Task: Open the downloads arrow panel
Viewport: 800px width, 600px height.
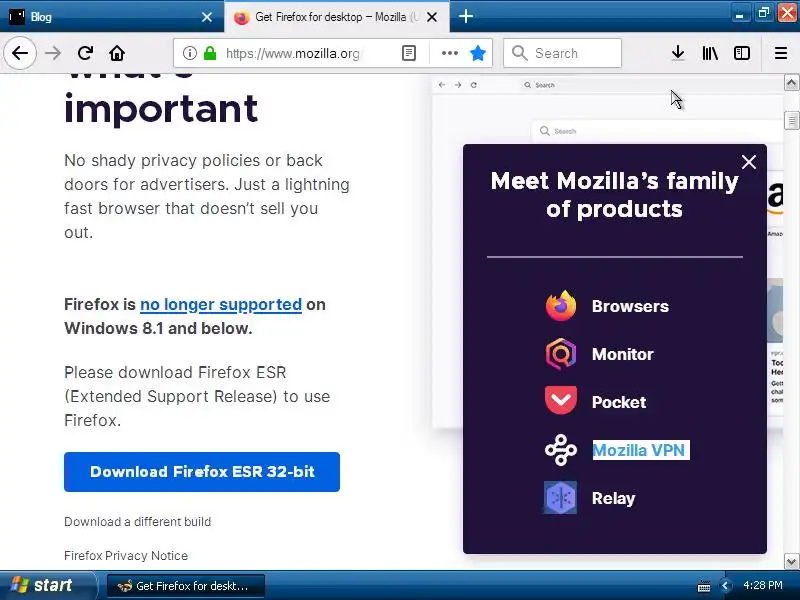Action: (x=678, y=53)
